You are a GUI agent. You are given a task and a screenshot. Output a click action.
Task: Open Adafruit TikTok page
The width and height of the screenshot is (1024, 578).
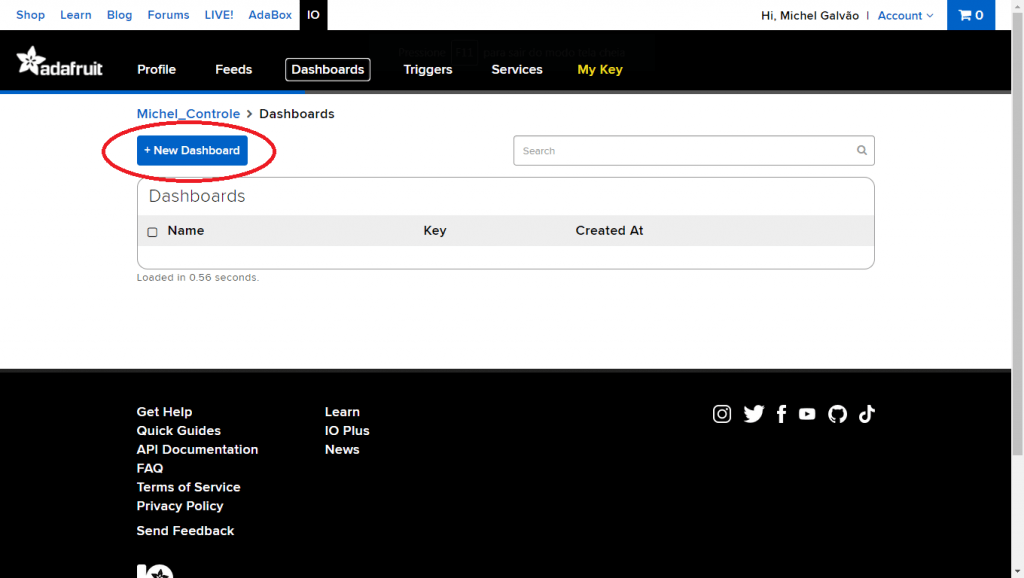867,414
